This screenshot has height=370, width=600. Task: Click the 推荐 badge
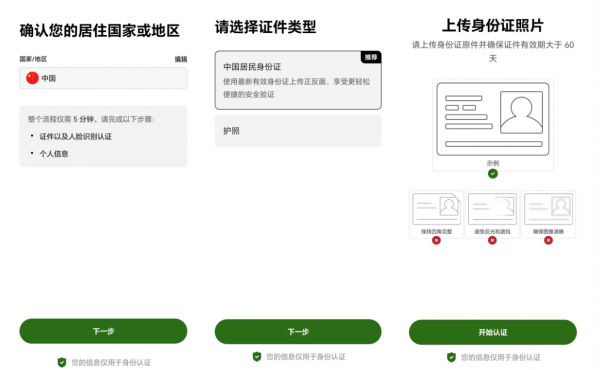[x=371, y=57]
